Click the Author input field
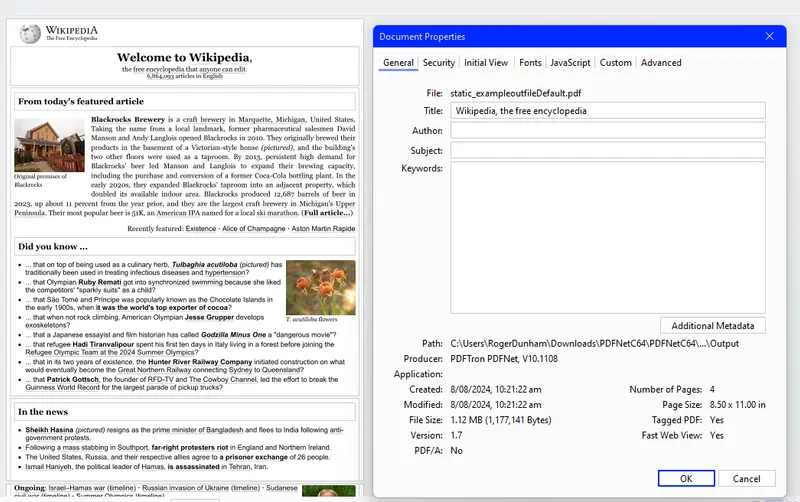800x502 pixels. tap(608, 131)
